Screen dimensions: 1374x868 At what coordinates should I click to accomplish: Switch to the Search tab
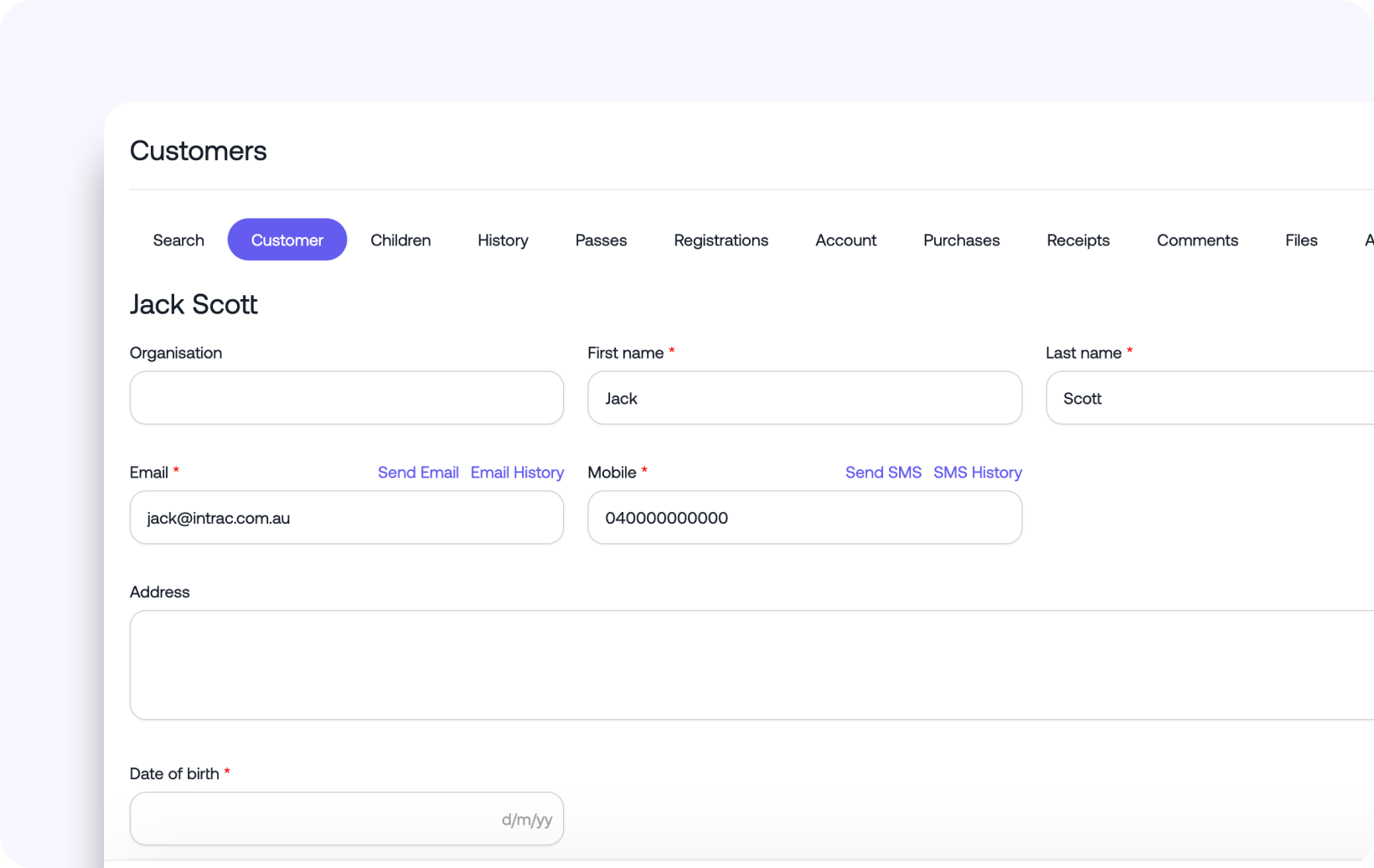(178, 240)
